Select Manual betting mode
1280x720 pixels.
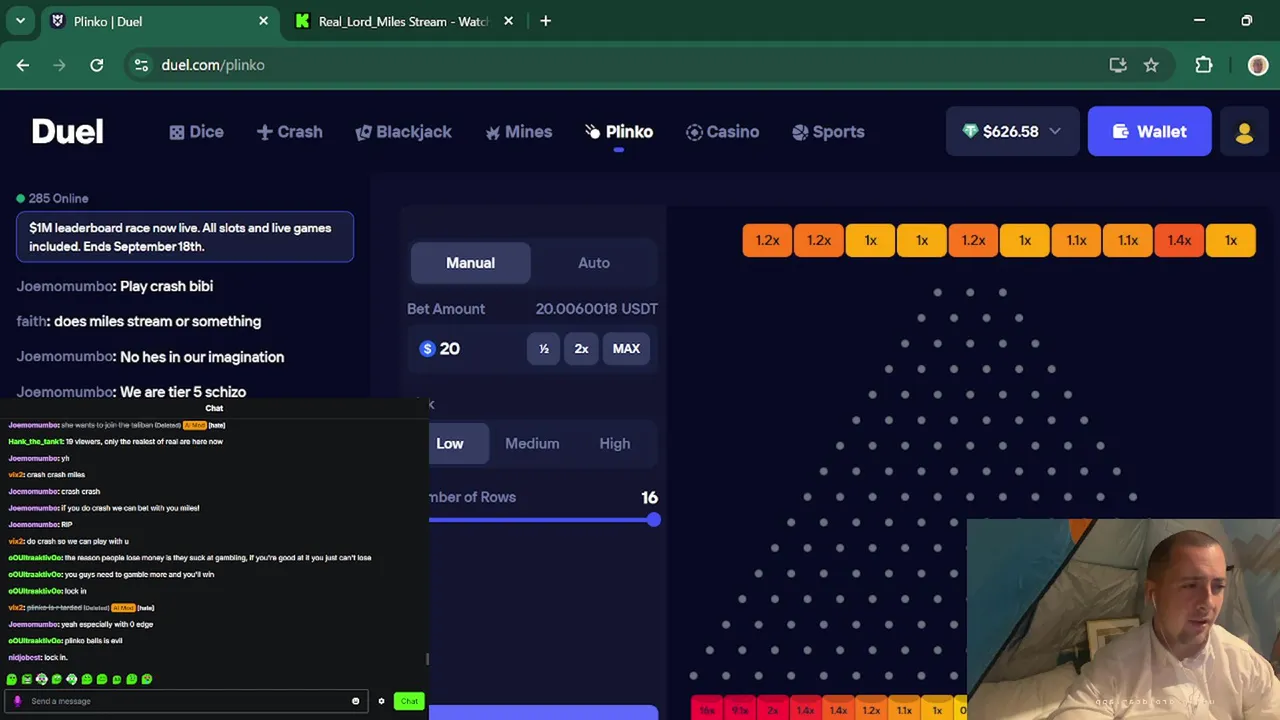(x=470, y=263)
